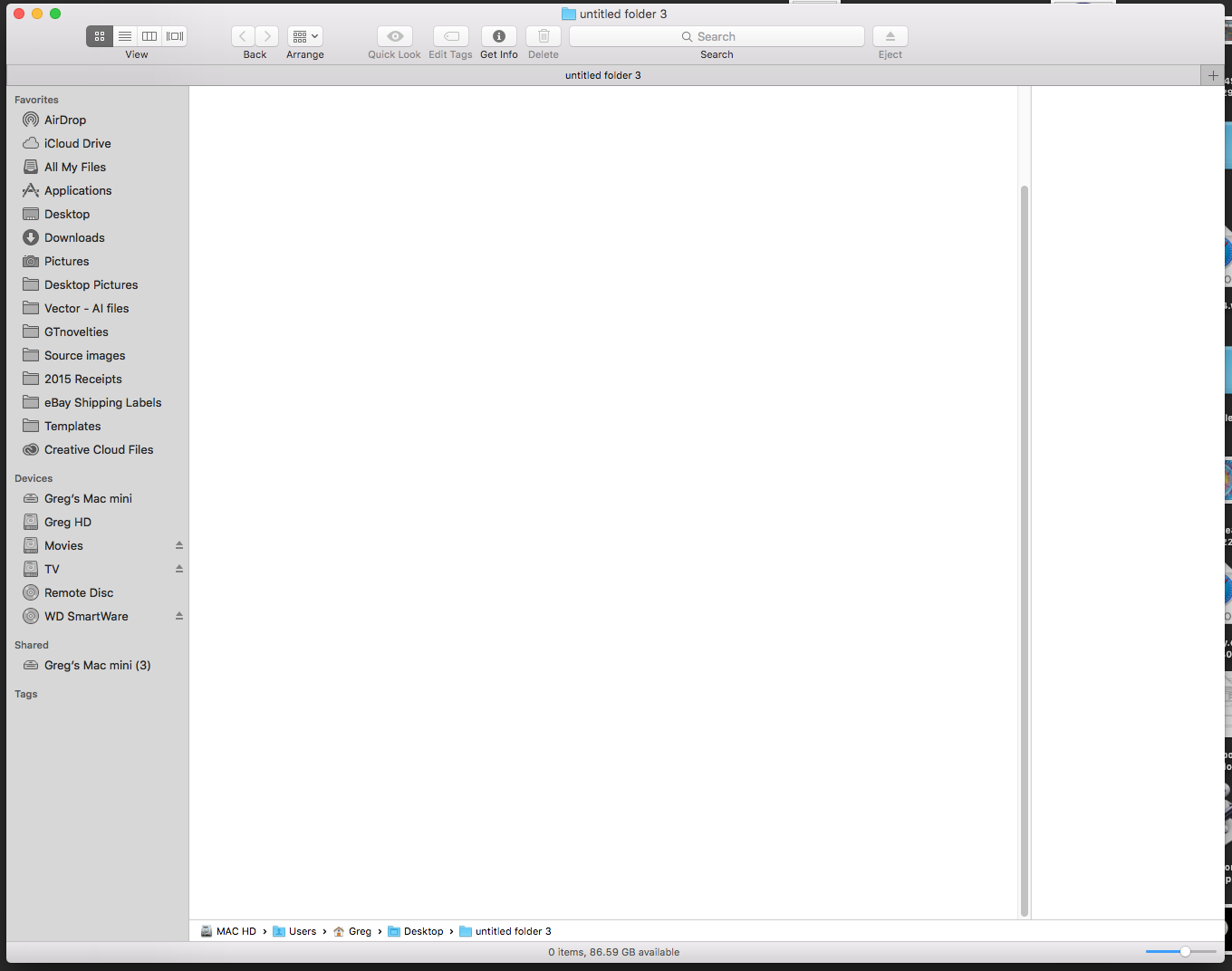
Task: Switch to icon view
Action: pos(100,36)
